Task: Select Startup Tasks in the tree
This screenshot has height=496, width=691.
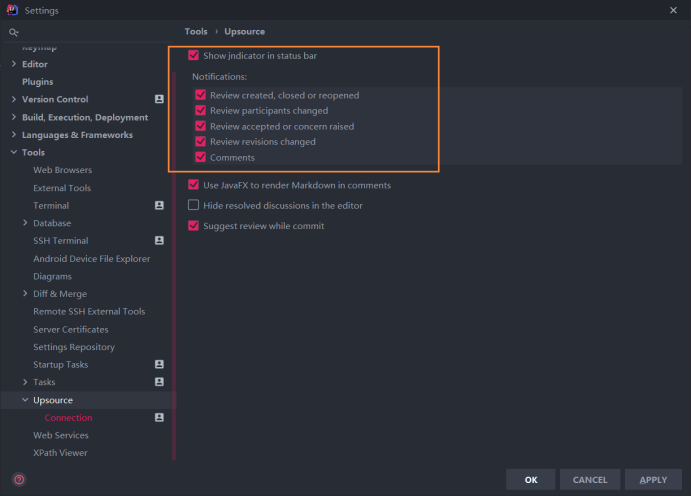Action: (60, 365)
